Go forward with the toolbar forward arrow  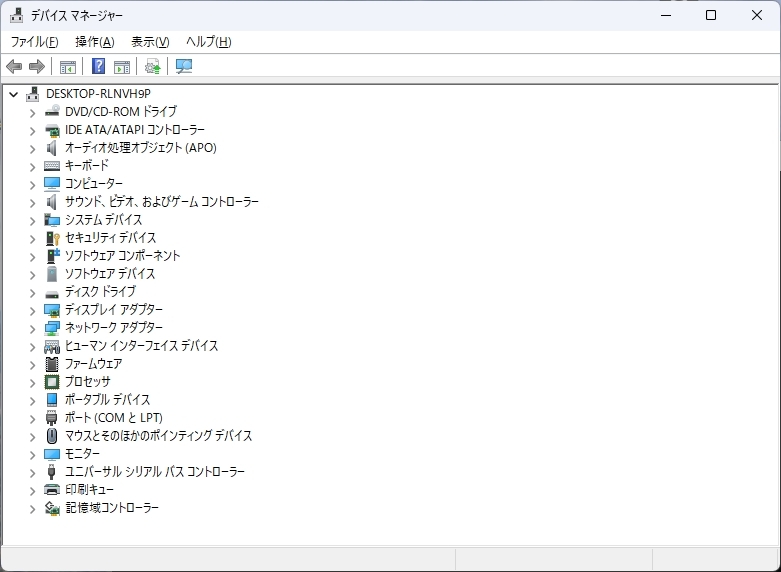(x=37, y=66)
